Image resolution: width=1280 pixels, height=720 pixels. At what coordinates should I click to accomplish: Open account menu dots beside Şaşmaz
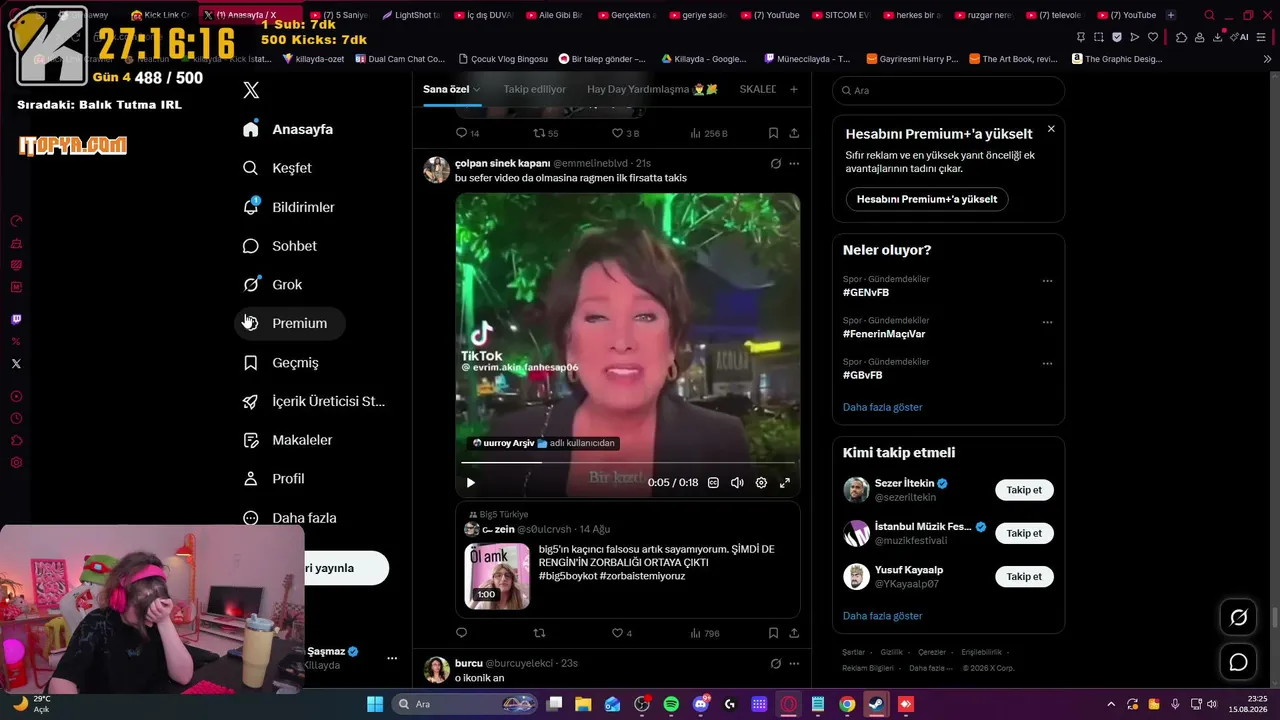tap(392, 658)
